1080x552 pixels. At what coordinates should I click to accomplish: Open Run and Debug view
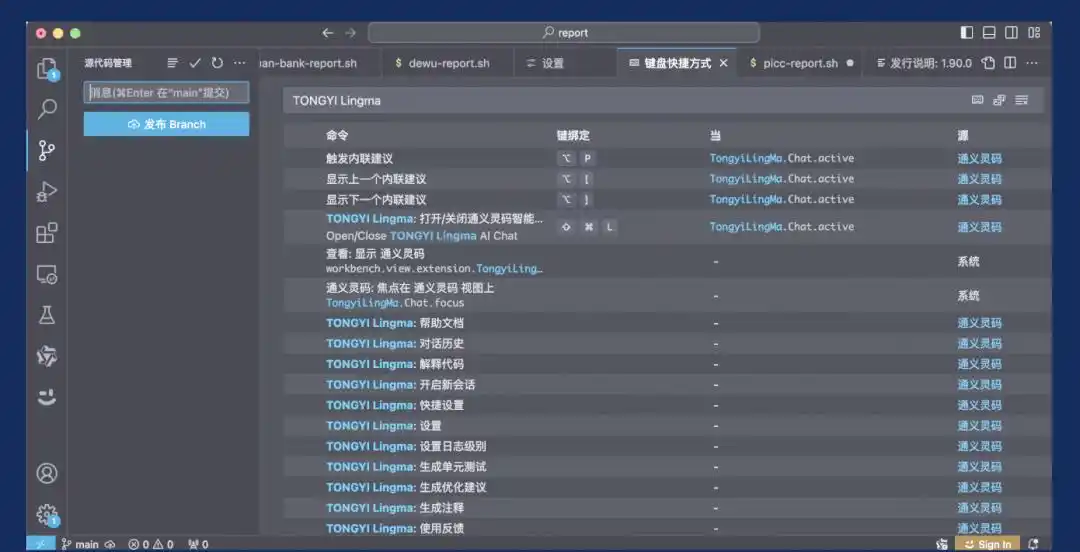pos(47,192)
